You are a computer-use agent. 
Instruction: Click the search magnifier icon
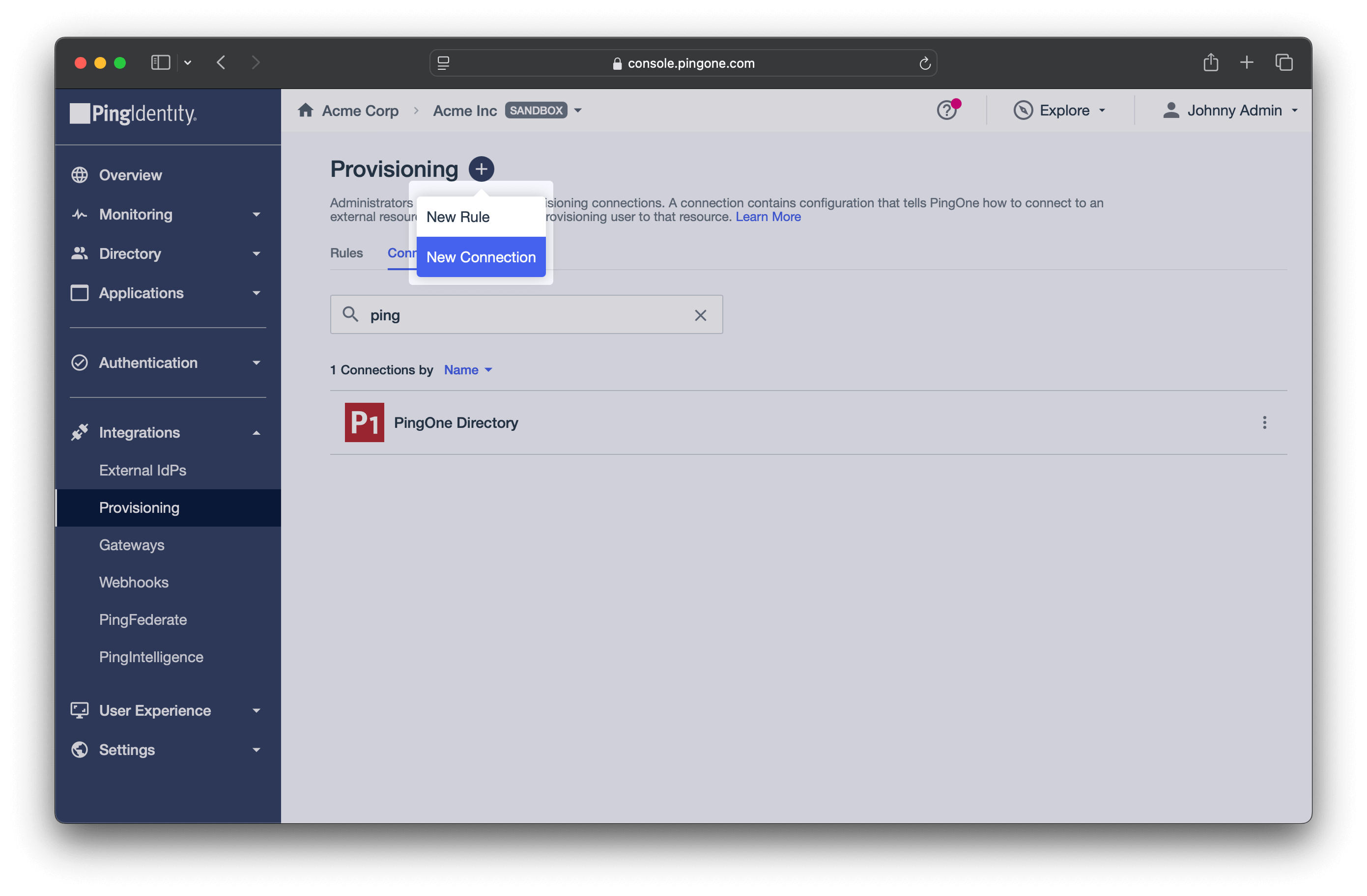pyautogui.click(x=350, y=314)
